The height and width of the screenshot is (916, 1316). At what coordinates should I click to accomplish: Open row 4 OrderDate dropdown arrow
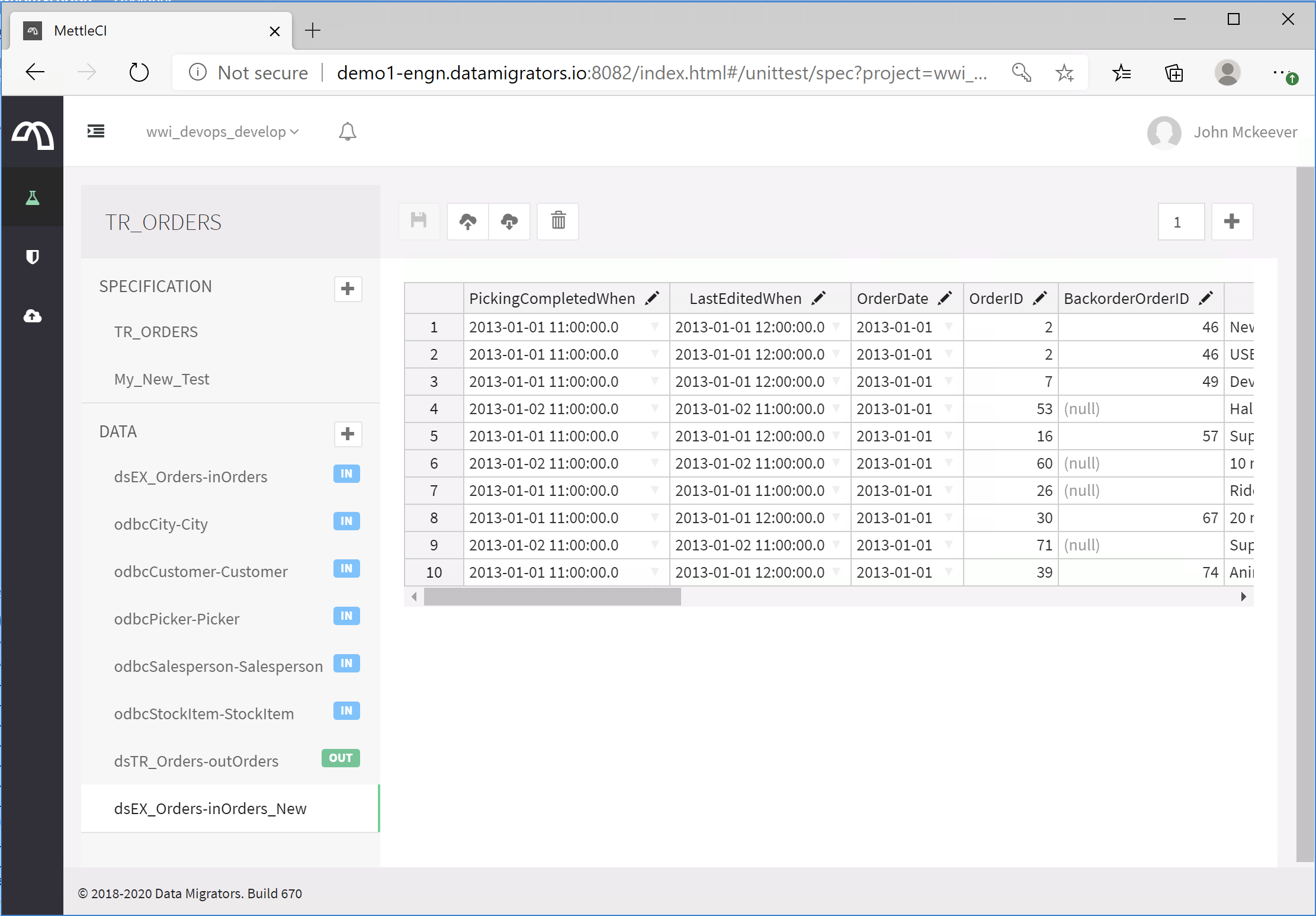949,408
